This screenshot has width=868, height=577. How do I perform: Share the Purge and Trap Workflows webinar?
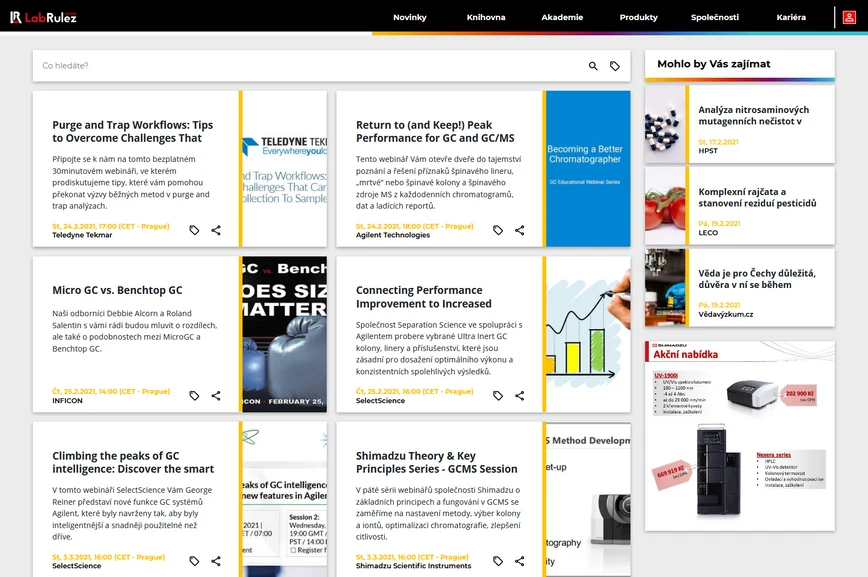click(216, 230)
